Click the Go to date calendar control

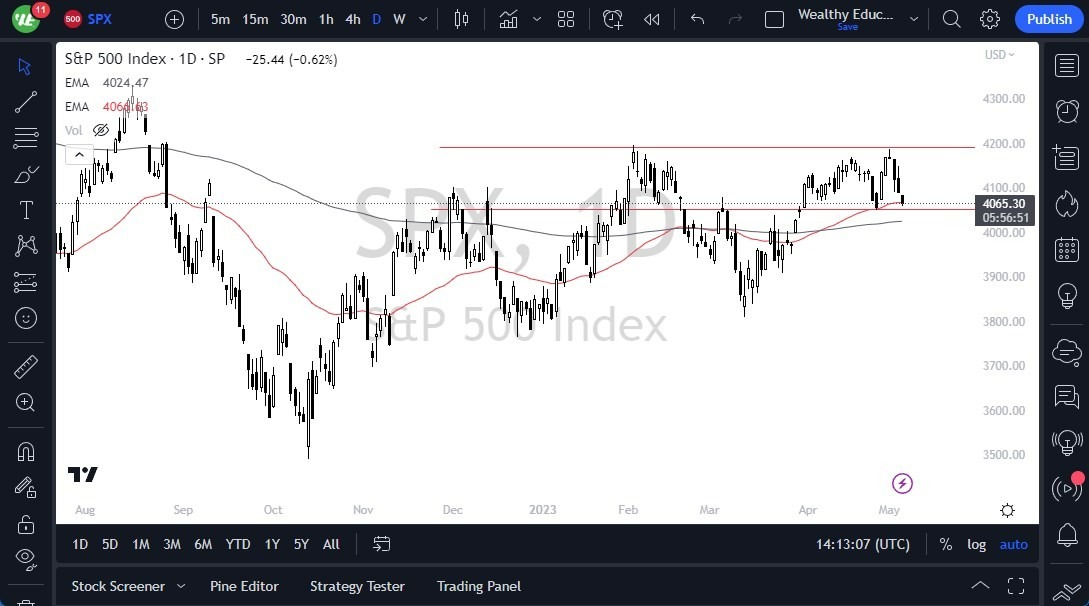pyautogui.click(x=381, y=544)
